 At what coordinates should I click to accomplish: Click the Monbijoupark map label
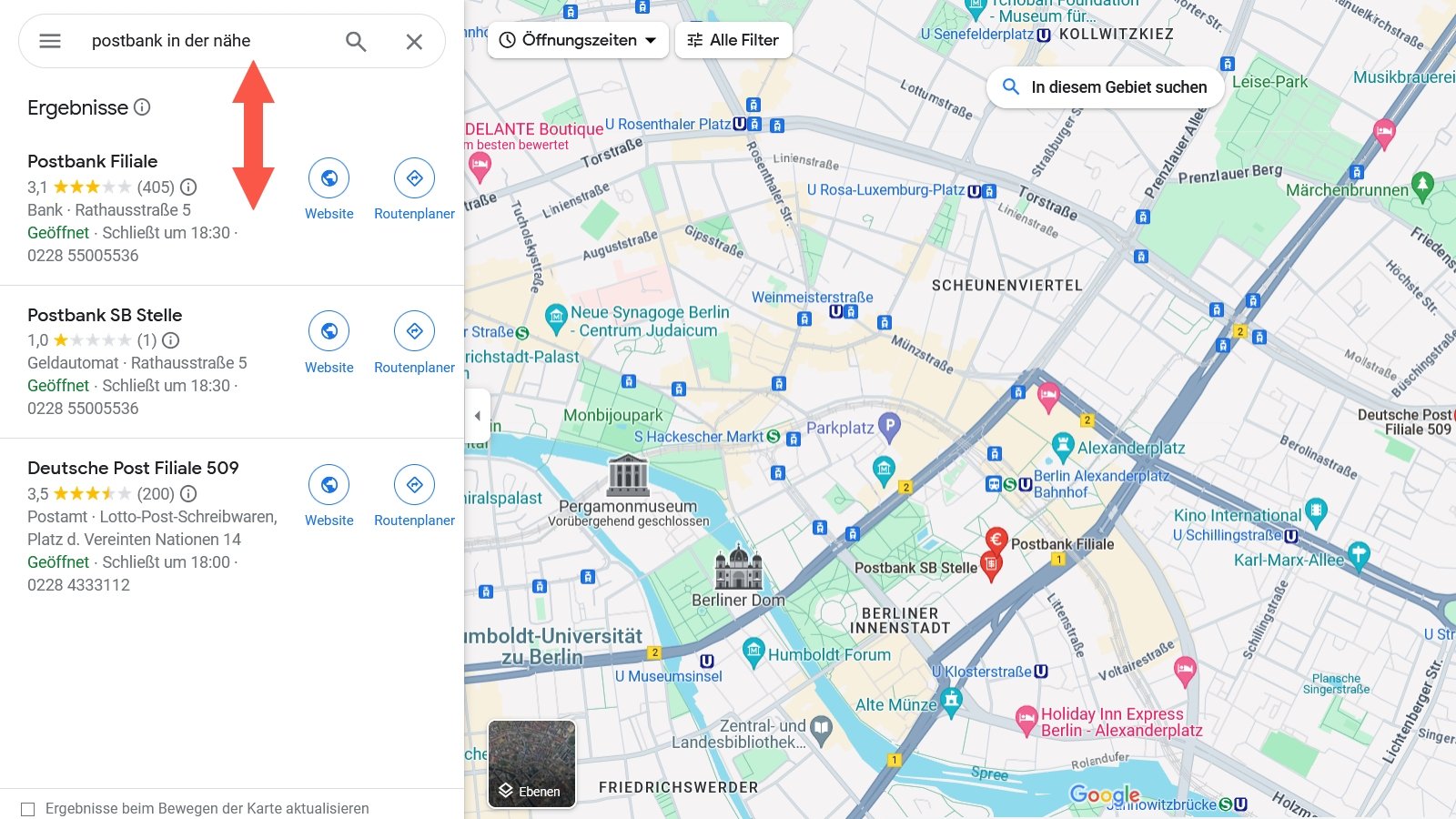coord(612,415)
